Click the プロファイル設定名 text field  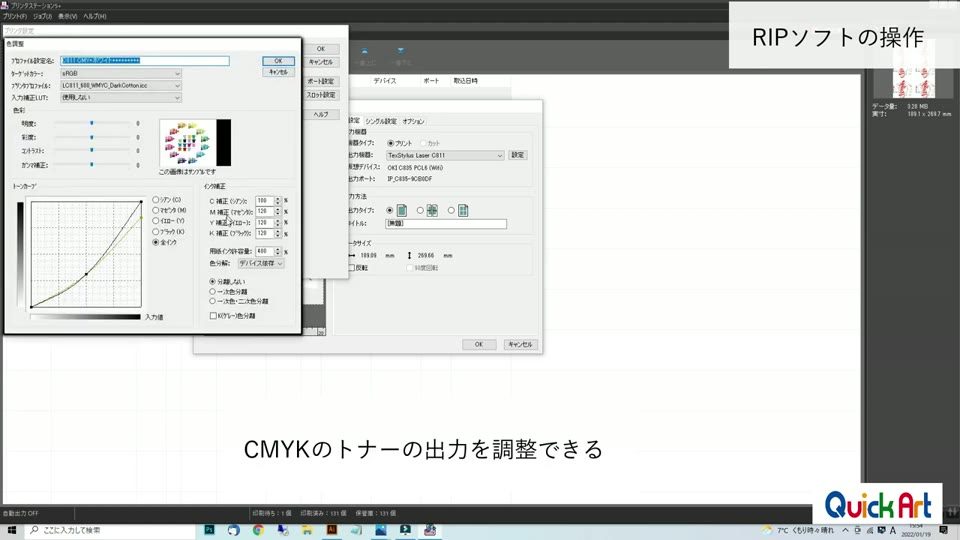144,61
